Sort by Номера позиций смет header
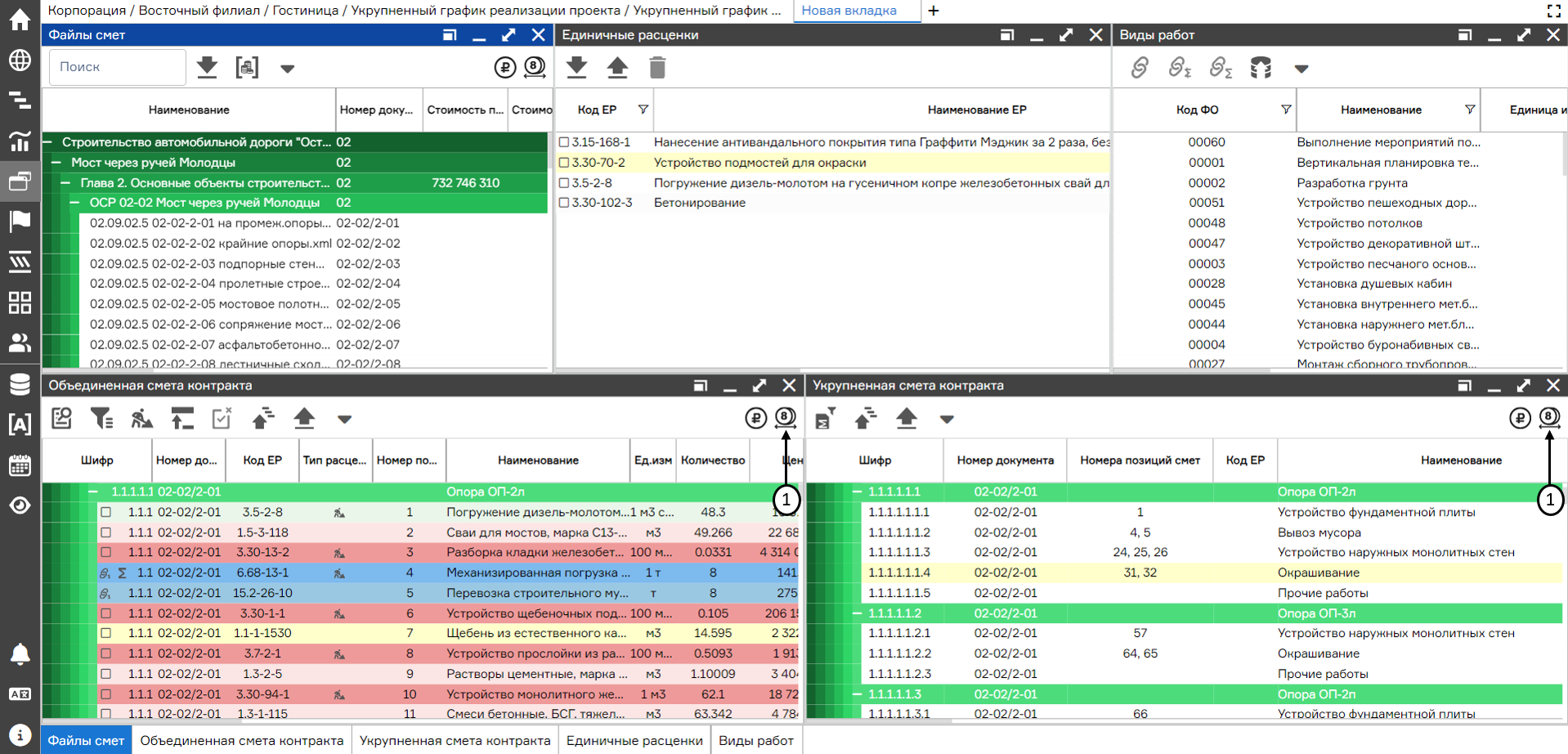This screenshot has width=1568, height=754. click(1140, 460)
